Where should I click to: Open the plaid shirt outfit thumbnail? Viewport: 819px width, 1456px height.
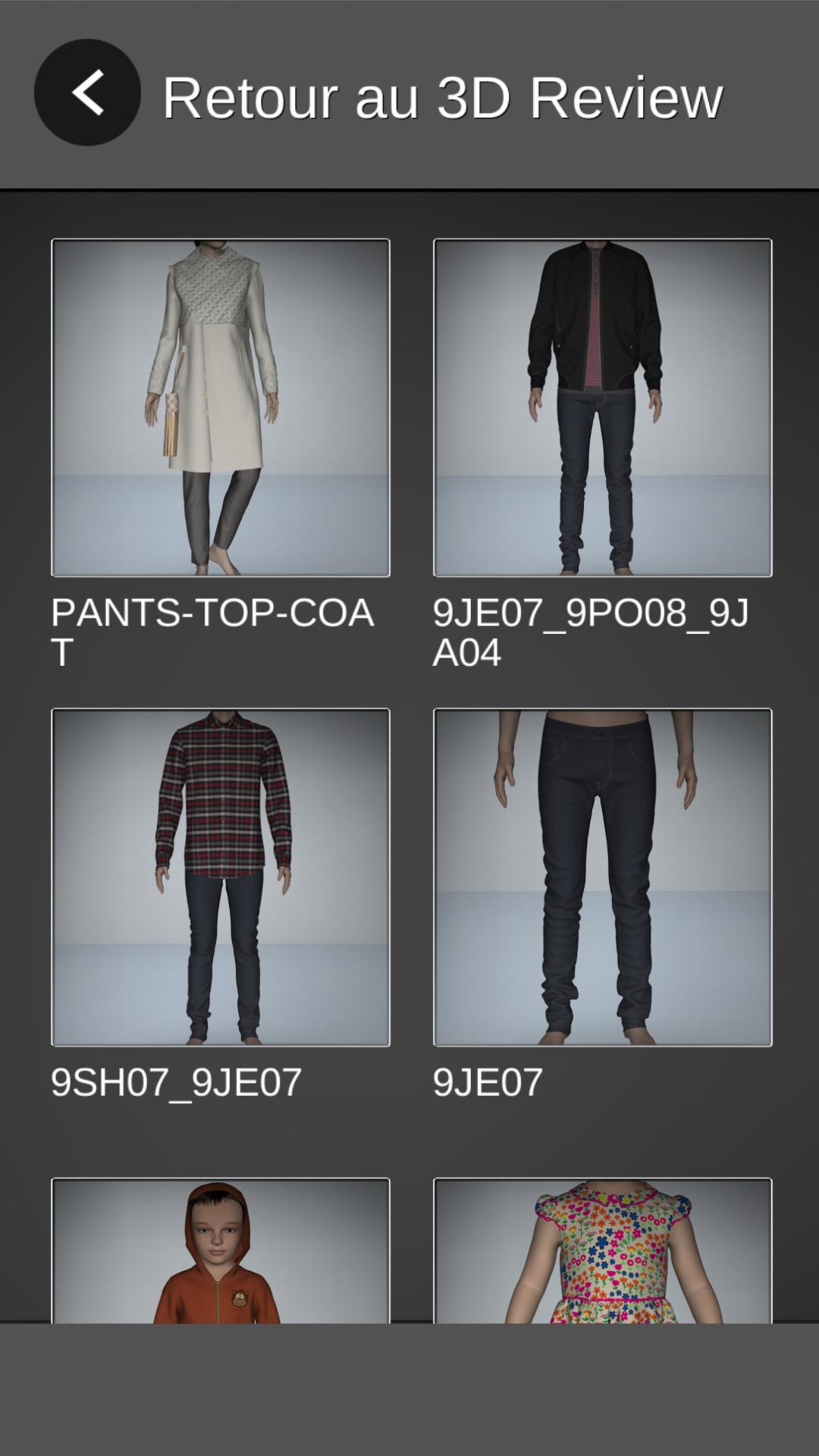point(221,877)
